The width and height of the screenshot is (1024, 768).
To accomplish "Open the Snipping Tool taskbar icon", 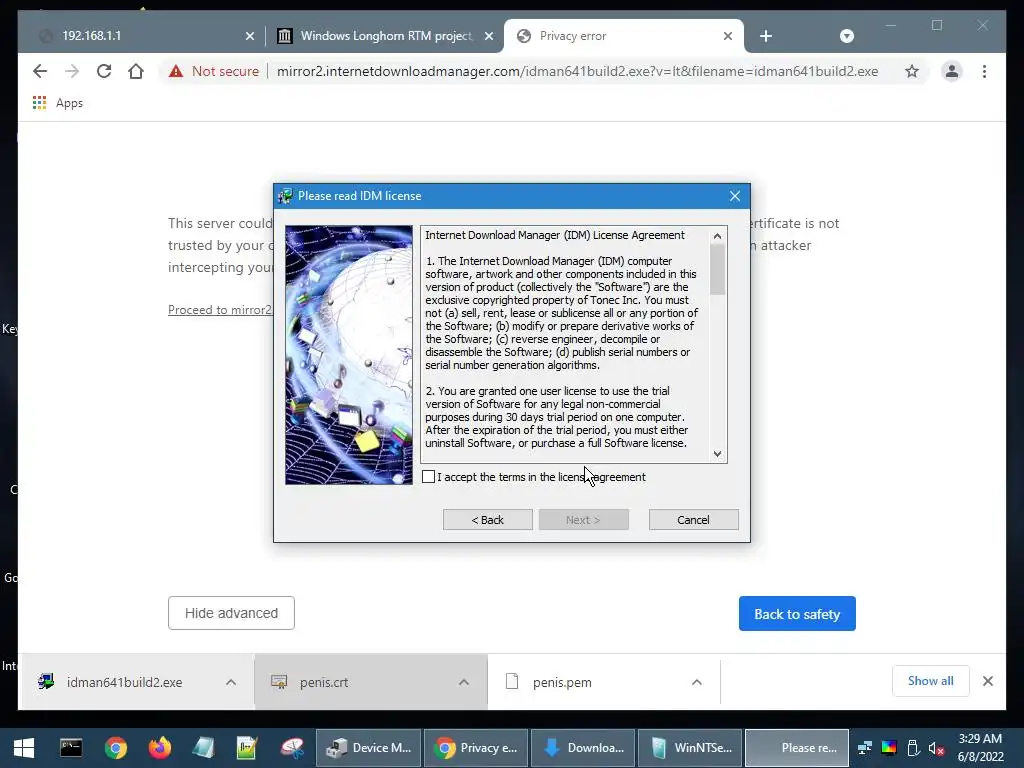I will point(292,748).
